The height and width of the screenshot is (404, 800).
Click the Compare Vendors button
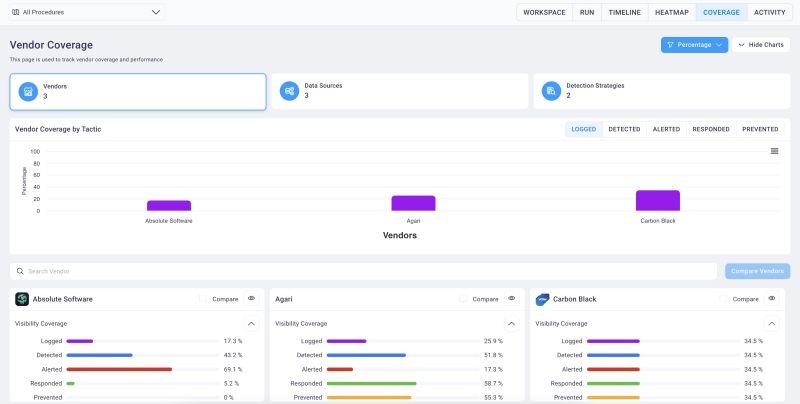(758, 271)
